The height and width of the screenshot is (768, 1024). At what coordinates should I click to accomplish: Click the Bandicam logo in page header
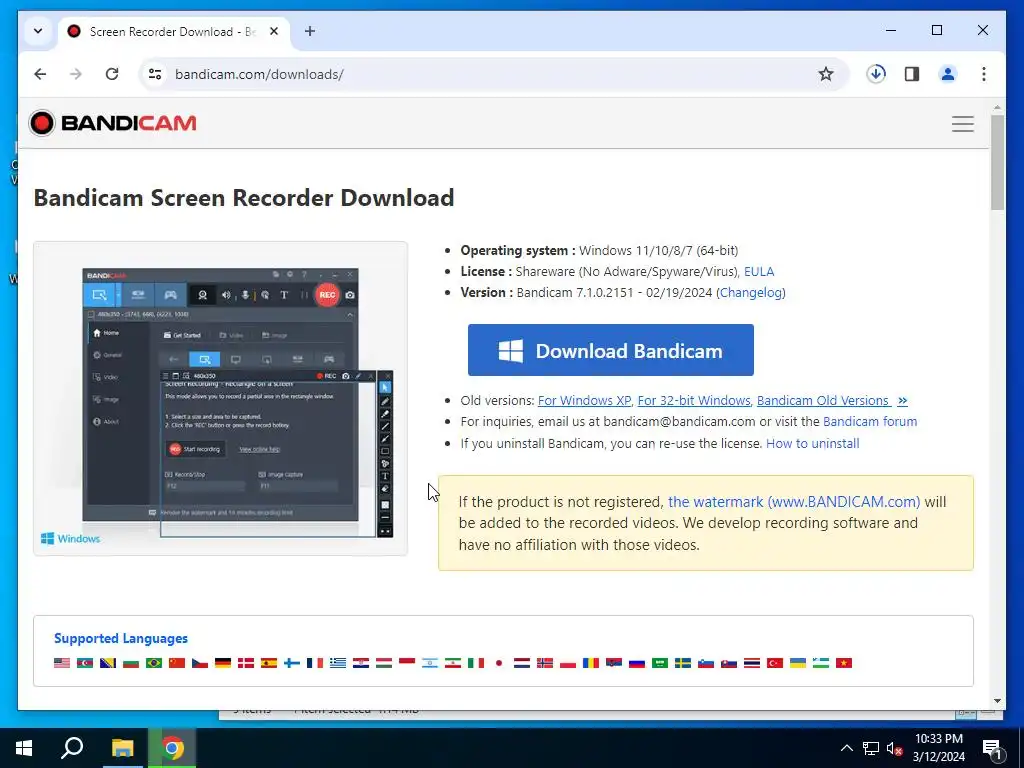(112, 123)
